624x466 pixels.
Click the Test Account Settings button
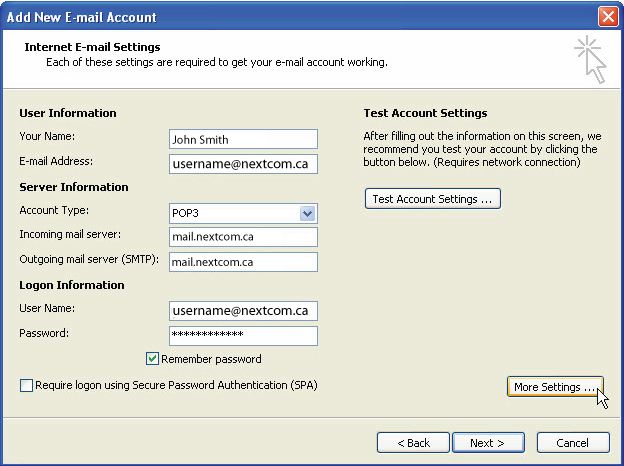pyautogui.click(x=432, y=199)
